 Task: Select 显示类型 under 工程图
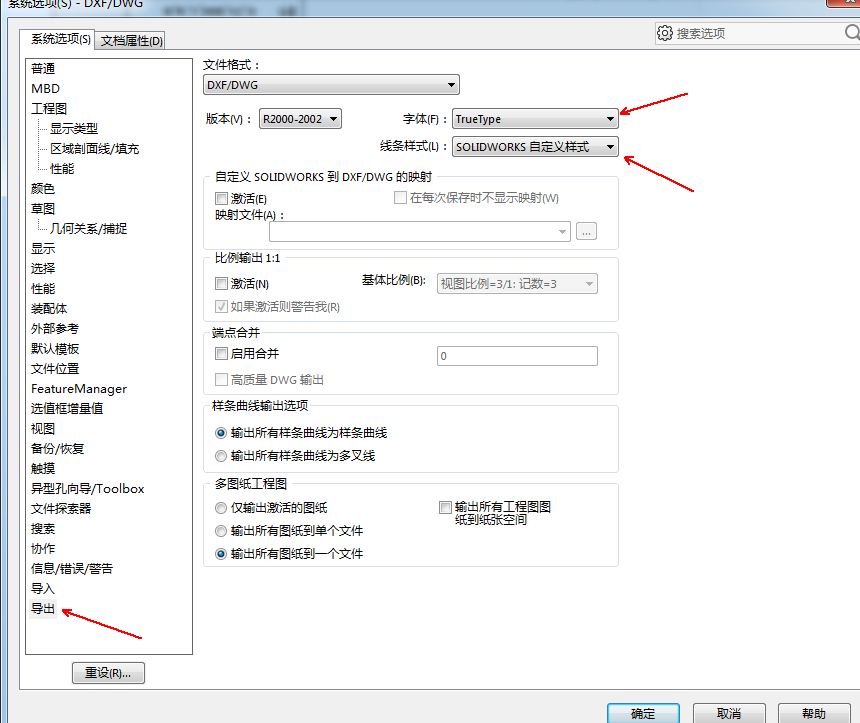pos(74,128)
